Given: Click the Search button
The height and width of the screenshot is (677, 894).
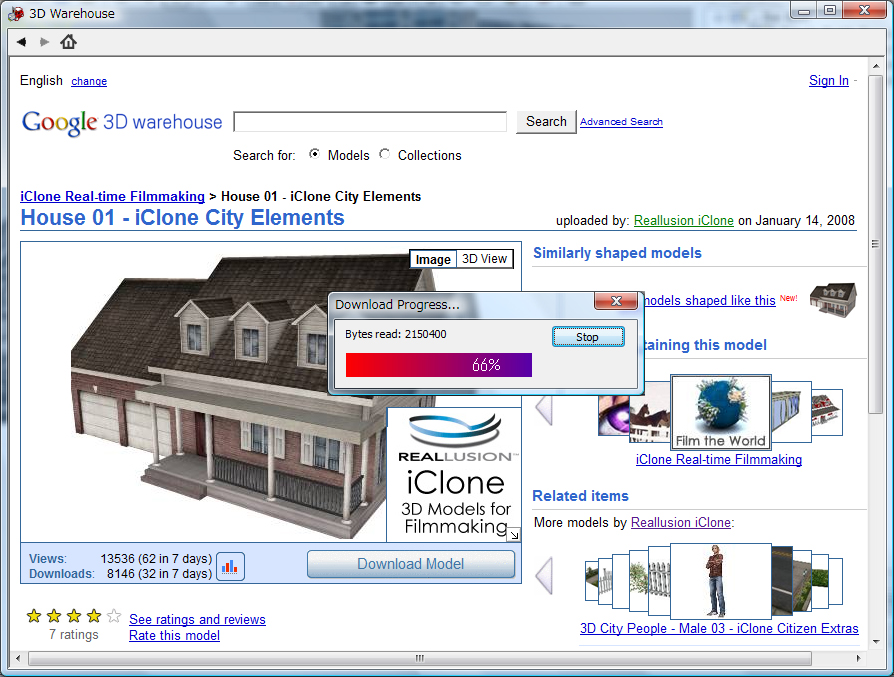Looking at the screenshot, I should [x=546, y=121].
